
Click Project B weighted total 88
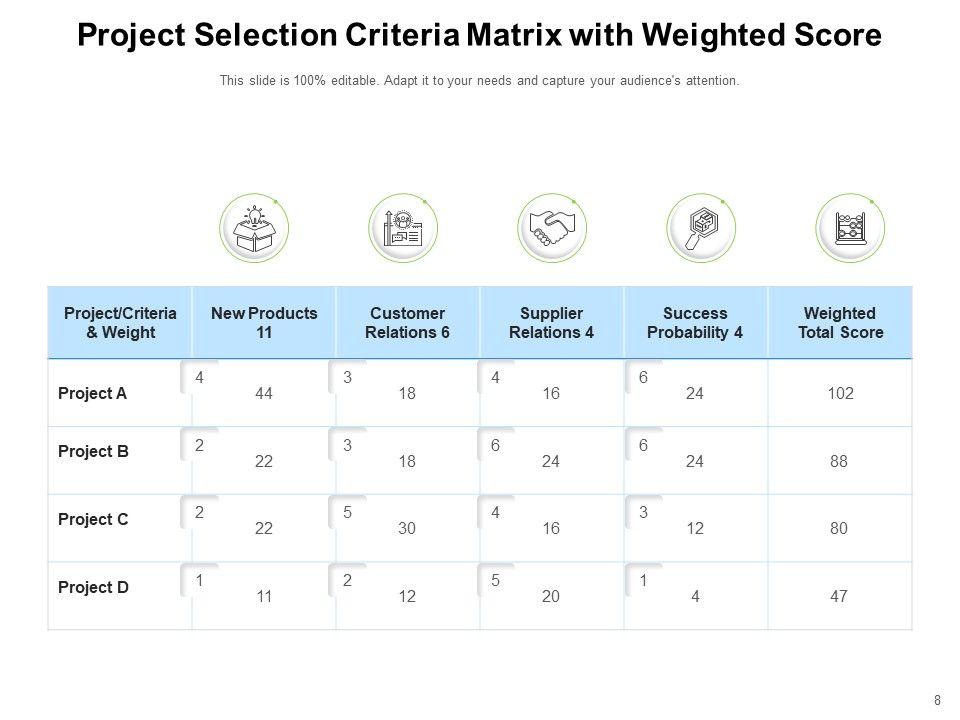839,461
